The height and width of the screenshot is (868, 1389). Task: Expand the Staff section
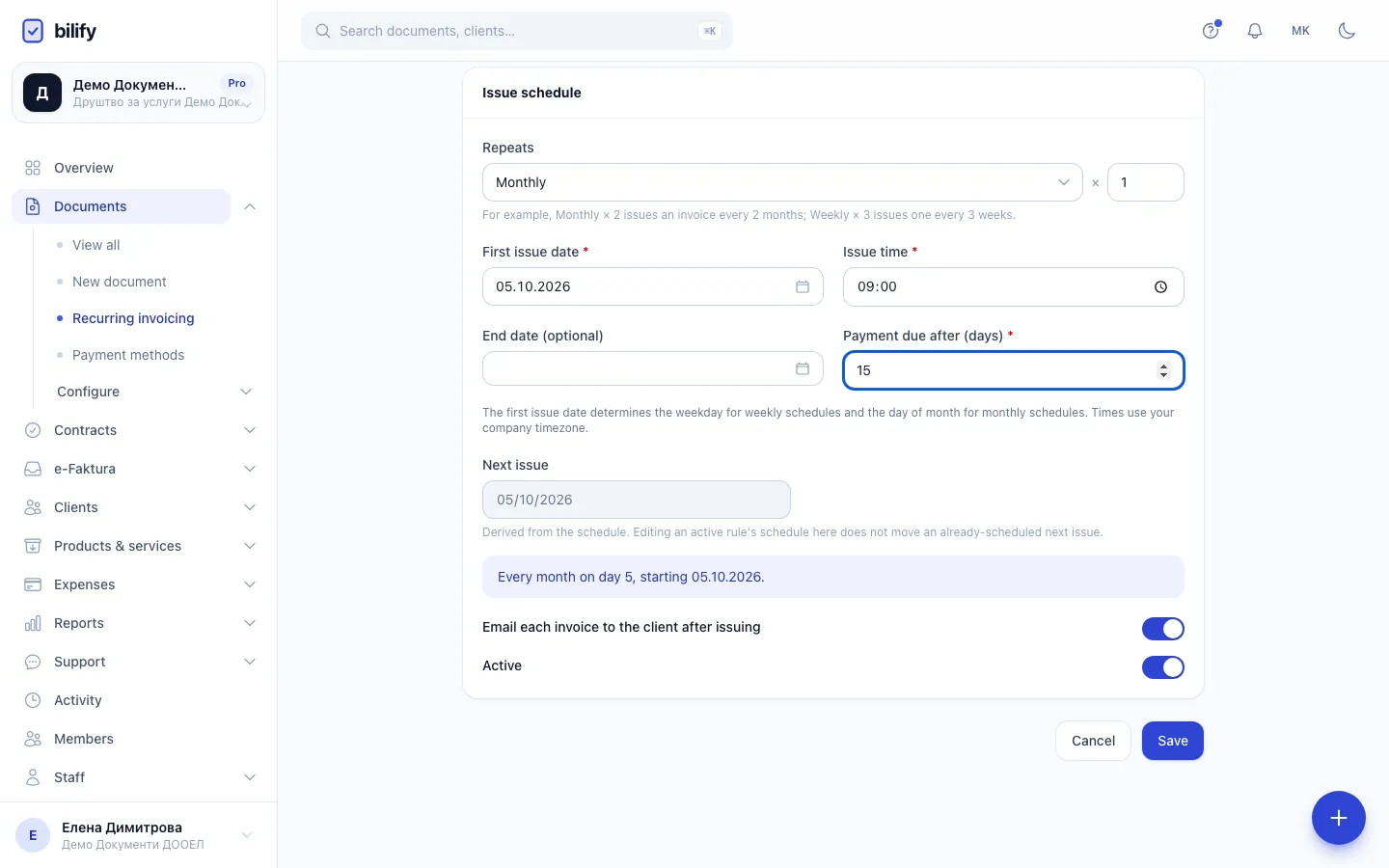[x=250, y=777]
